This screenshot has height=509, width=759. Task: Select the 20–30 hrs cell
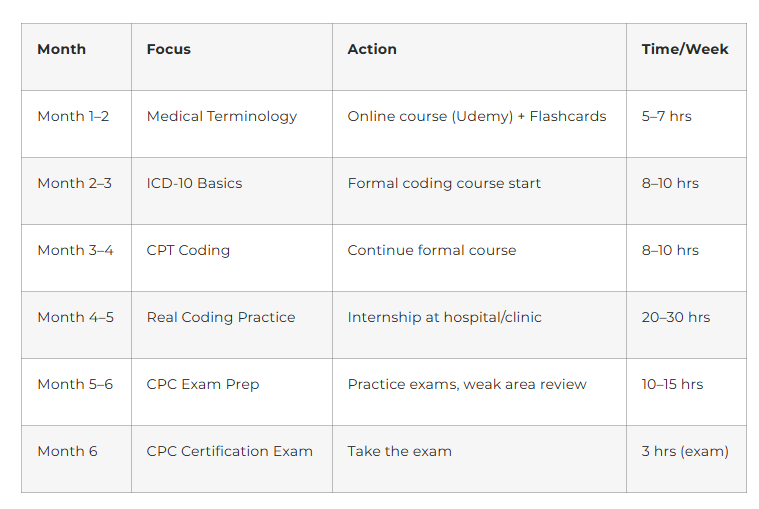(676, 317)
